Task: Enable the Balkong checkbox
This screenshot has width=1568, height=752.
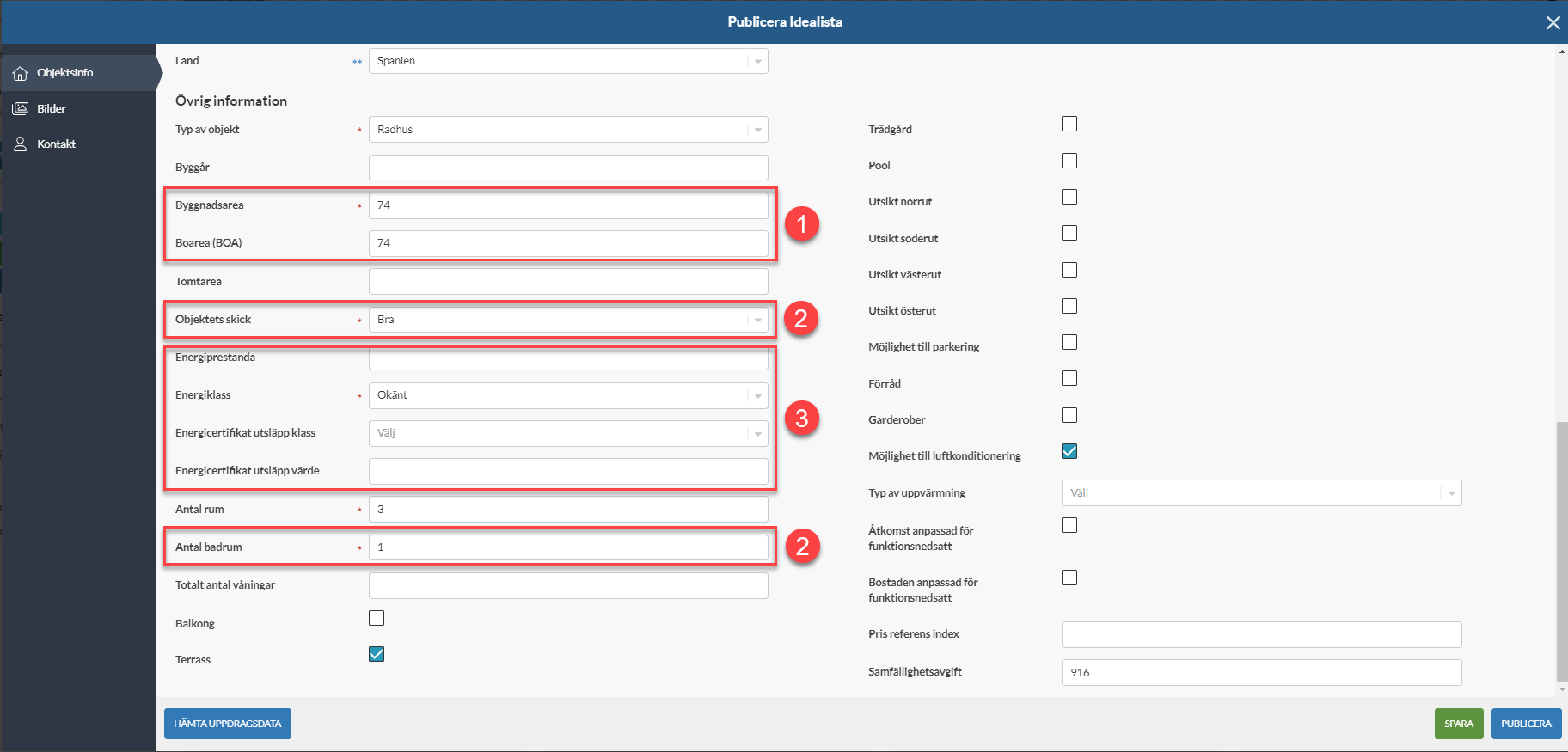Action: [x=377, y=618]
